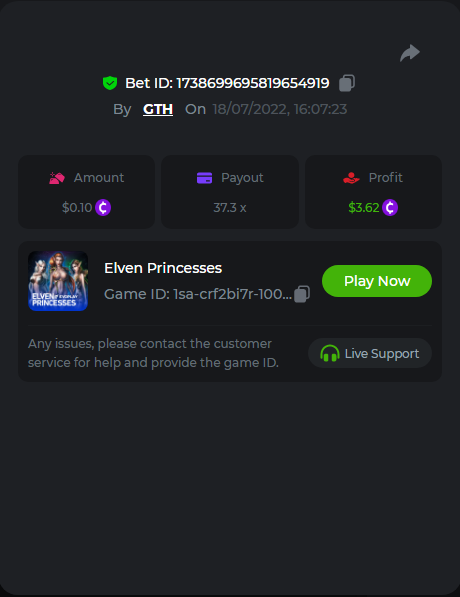Click the $3.62 profit value
The height and width of the screenshot is (597, 460).
click(364, 208)
